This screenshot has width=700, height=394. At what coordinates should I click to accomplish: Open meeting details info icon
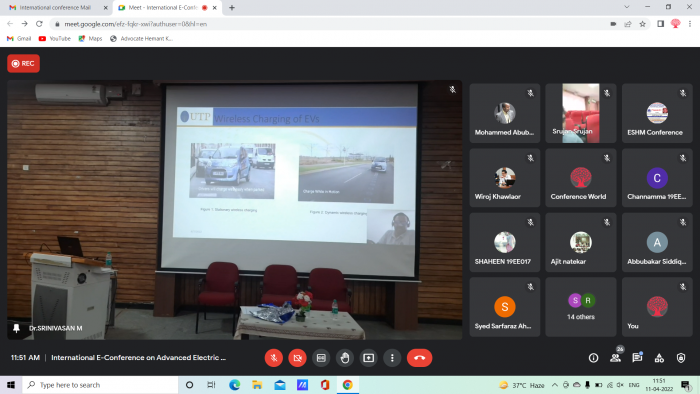pyautogui.click(x=593, y=358)
